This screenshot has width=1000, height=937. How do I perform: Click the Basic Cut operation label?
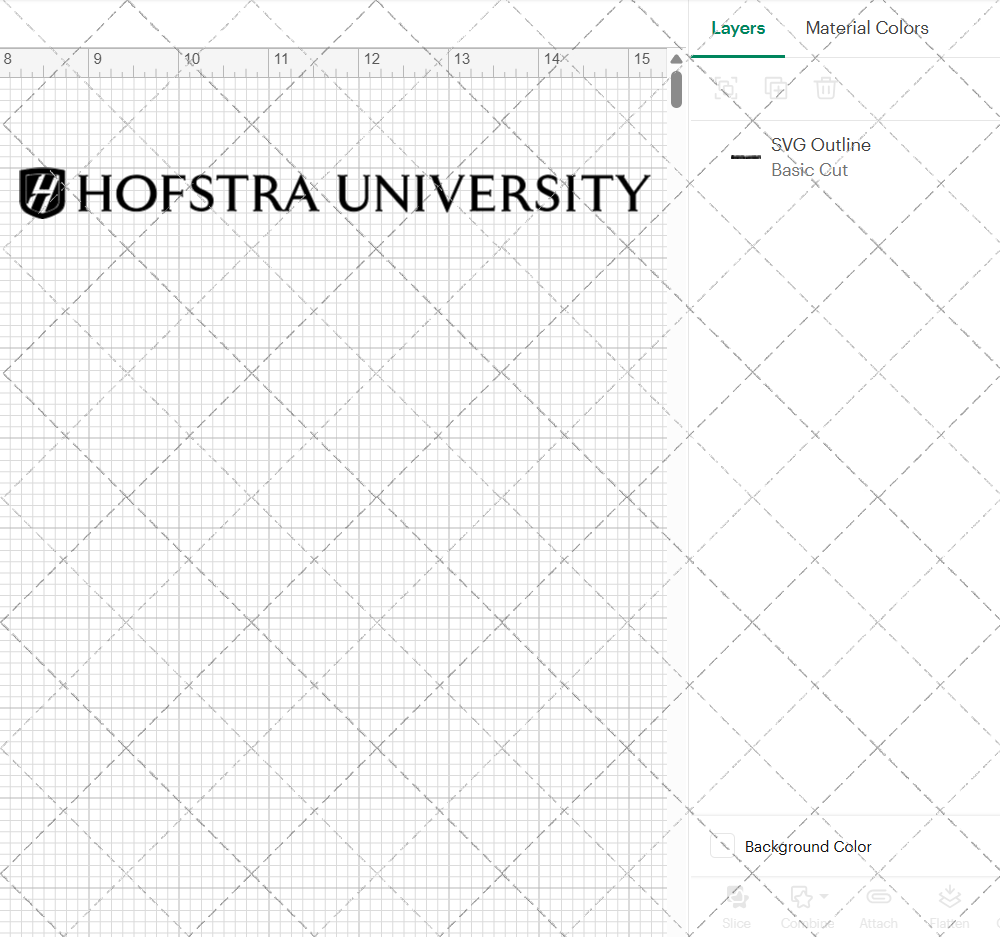coord(809,170)
